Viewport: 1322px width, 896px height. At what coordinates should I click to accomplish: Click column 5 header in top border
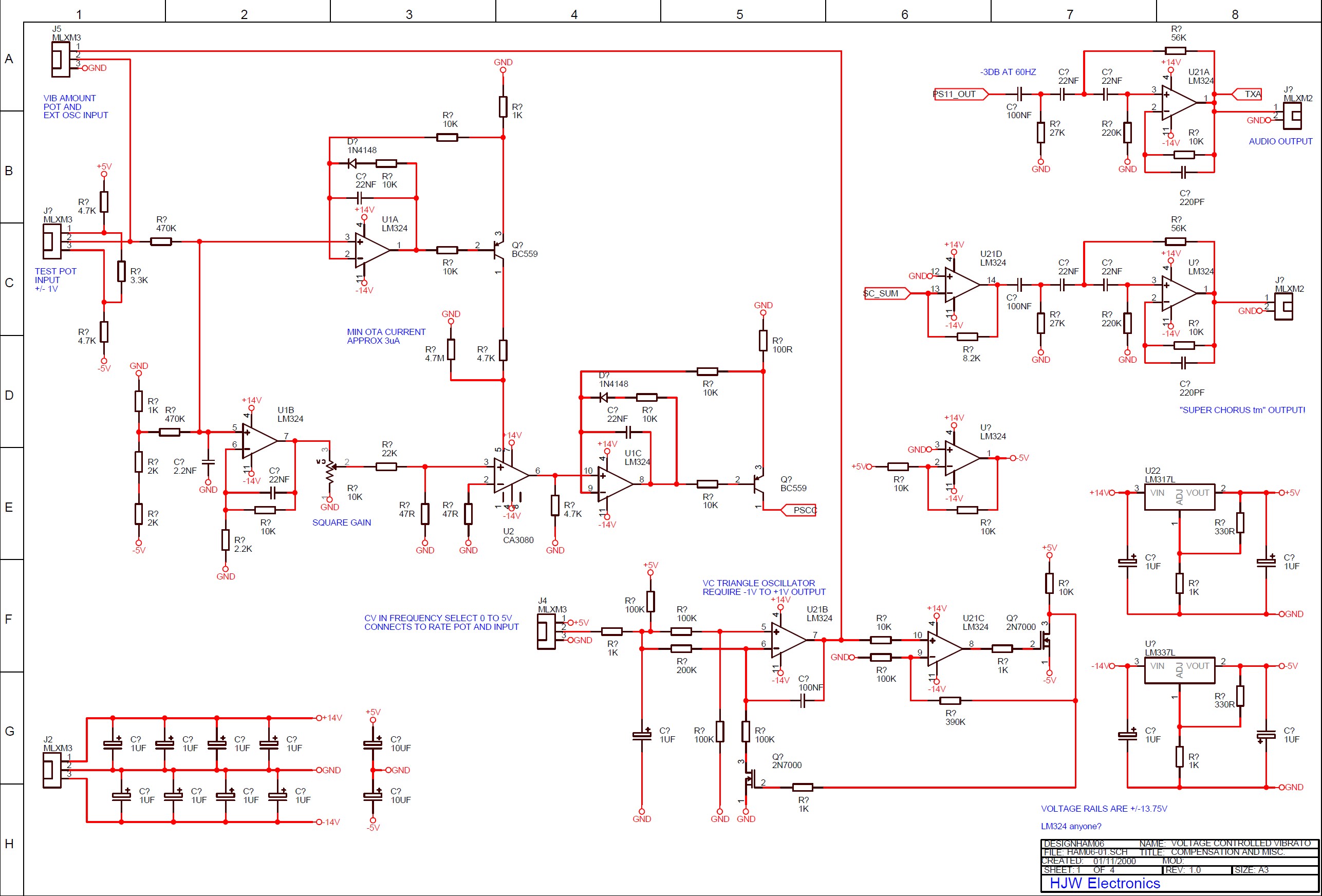click(739, 14)
